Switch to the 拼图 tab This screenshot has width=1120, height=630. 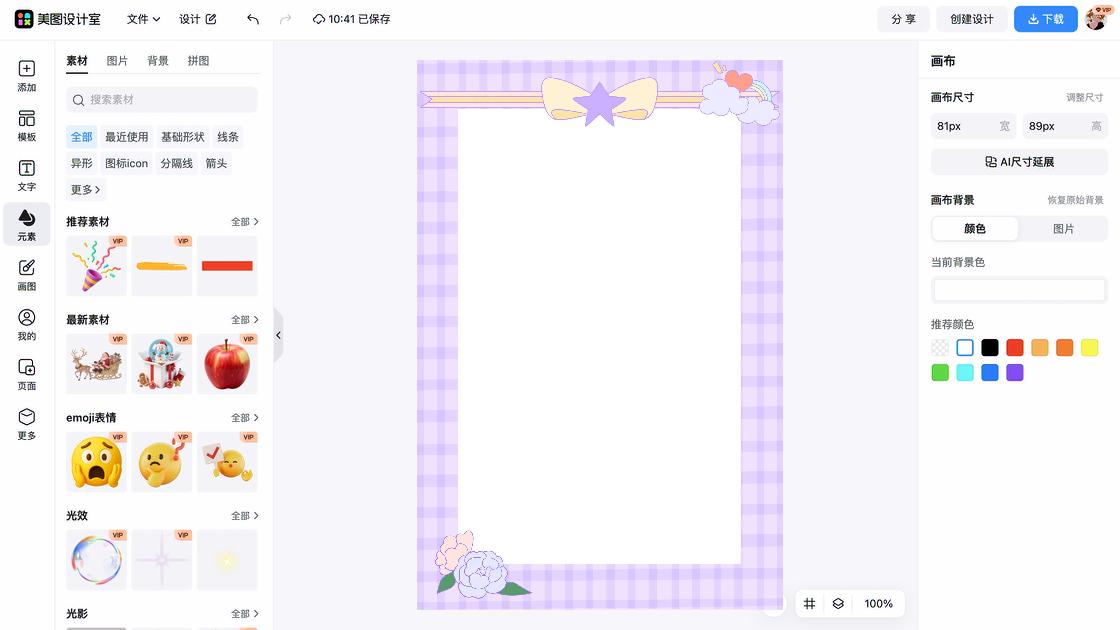tap(198, 61)
